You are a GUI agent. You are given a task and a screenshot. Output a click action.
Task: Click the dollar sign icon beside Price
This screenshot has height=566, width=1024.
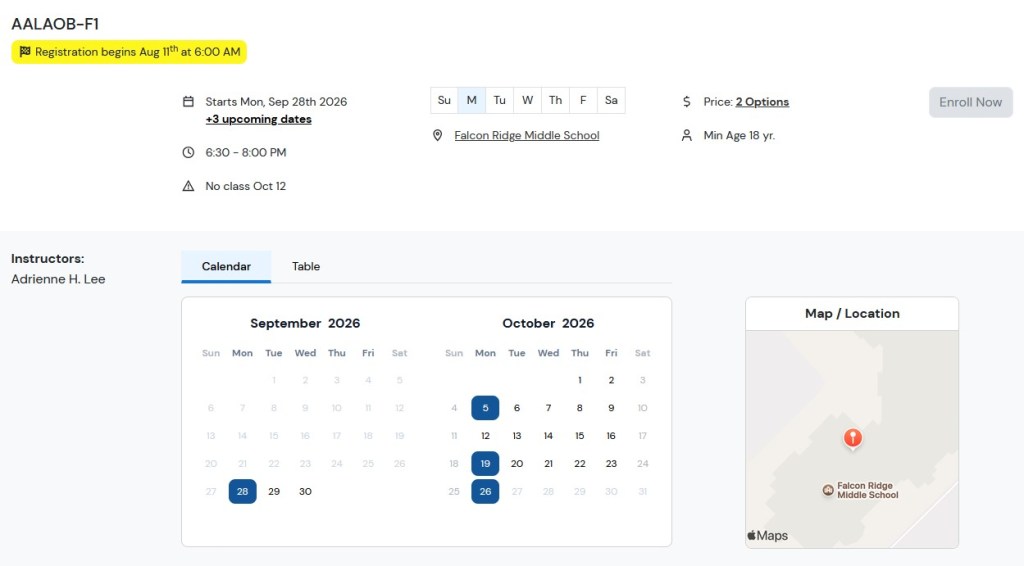coord(686,102)
